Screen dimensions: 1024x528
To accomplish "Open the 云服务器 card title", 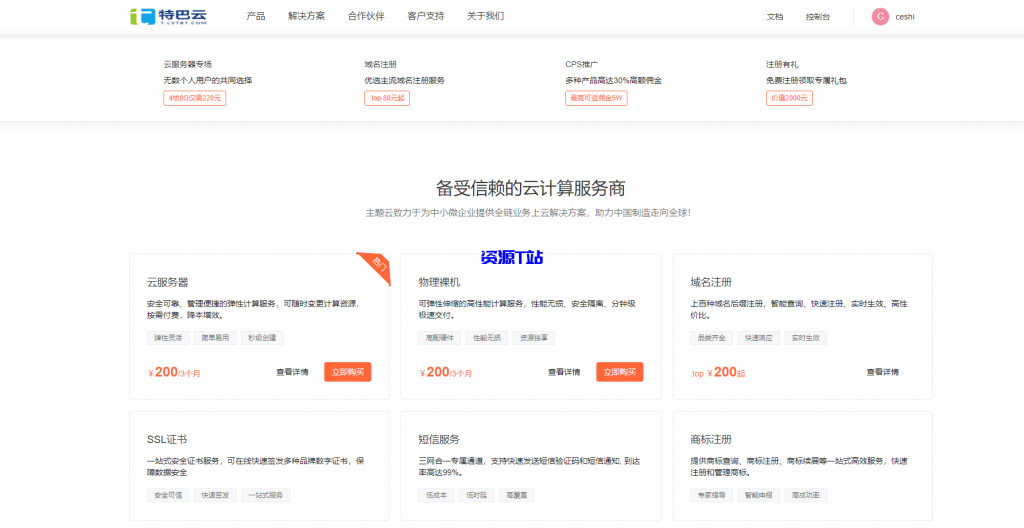I will (x=168, y=282).
